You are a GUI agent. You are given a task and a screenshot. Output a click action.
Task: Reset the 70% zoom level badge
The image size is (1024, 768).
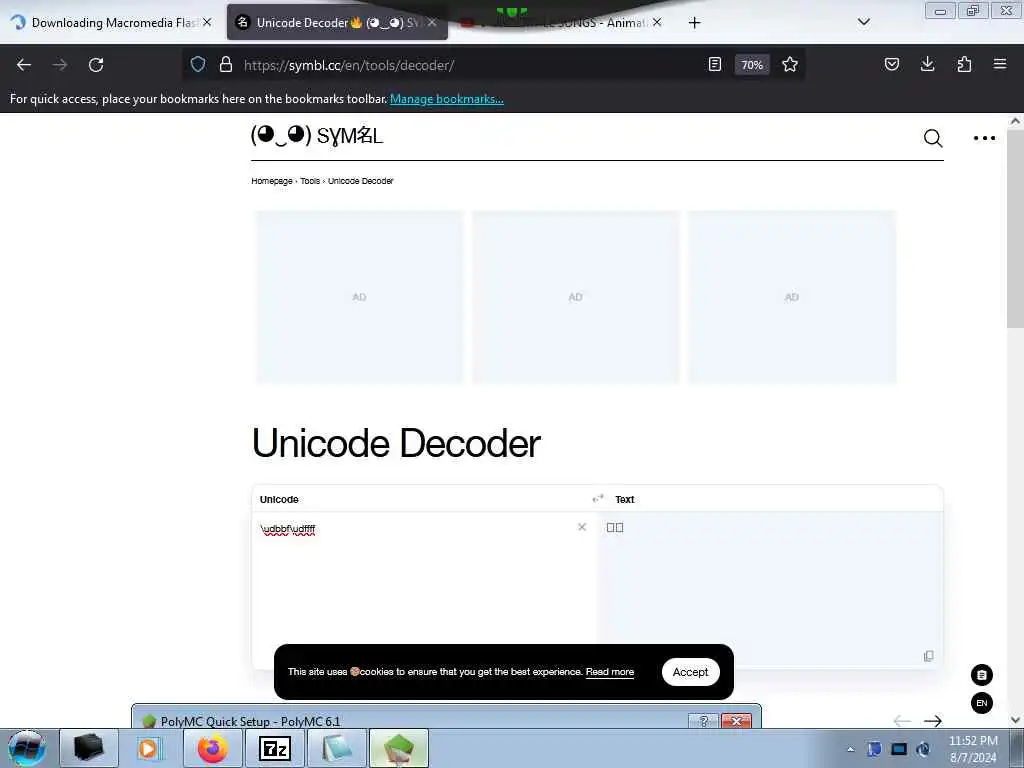coord(752,65)
